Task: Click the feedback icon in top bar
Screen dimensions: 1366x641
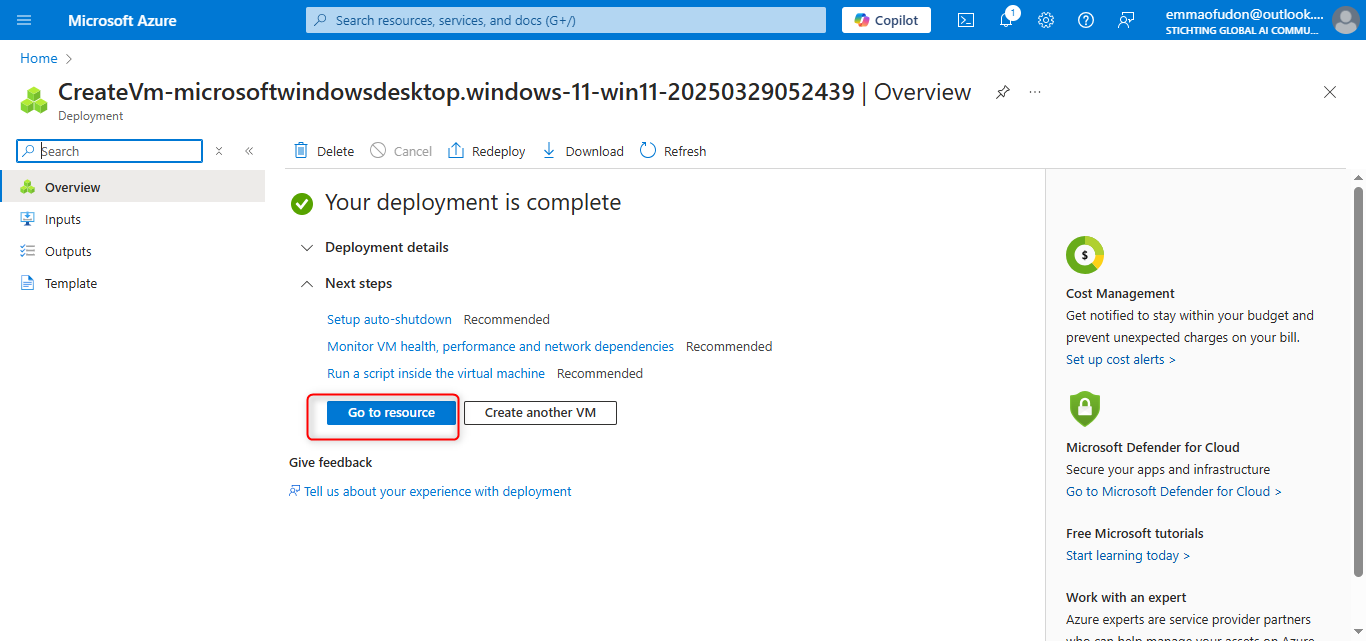Action: [1127, 20]
